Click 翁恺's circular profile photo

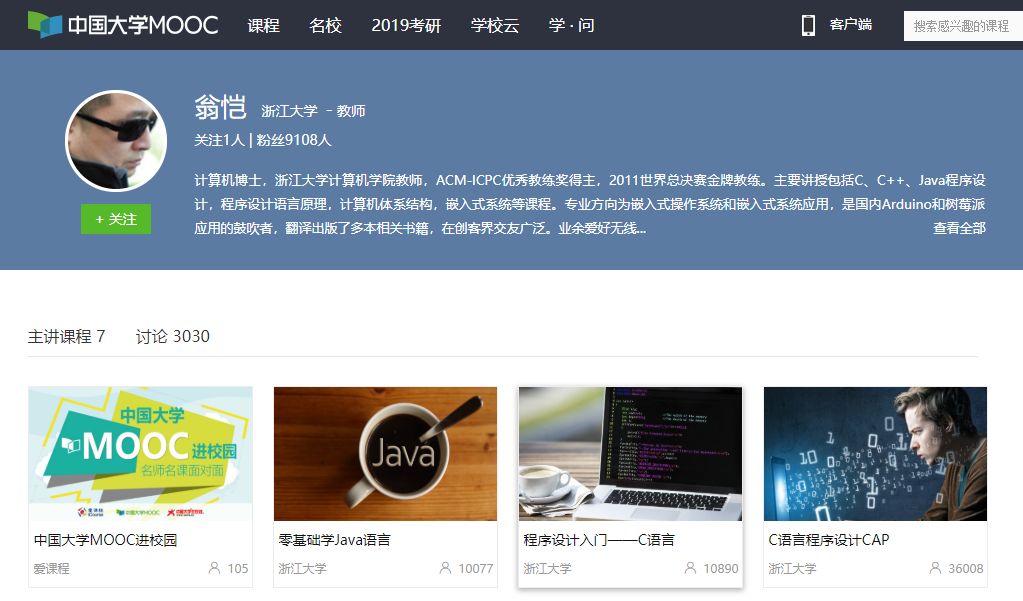pyautogui.click(x=115, y=142)
